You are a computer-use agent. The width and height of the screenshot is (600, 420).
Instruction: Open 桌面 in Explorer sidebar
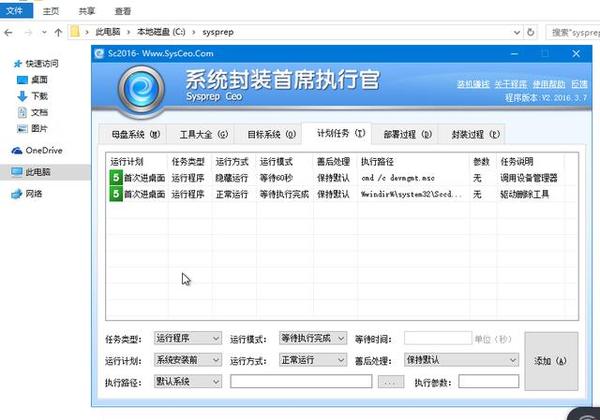(32, 80)
